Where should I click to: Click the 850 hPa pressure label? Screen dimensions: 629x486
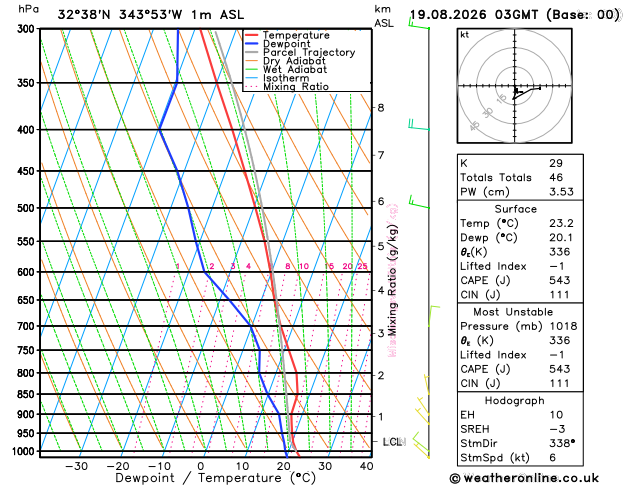pos(28,395)
